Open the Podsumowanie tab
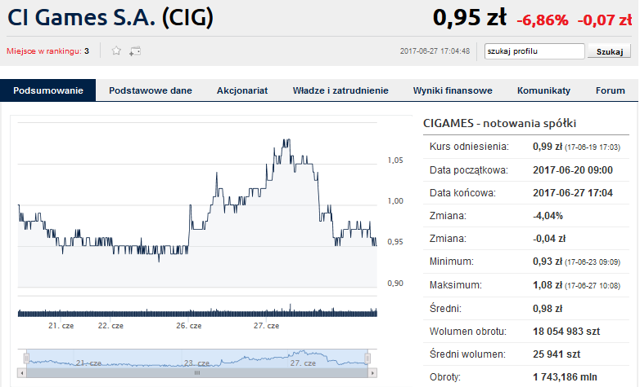The width and height of the screenshot is (640, 387). 48,91
